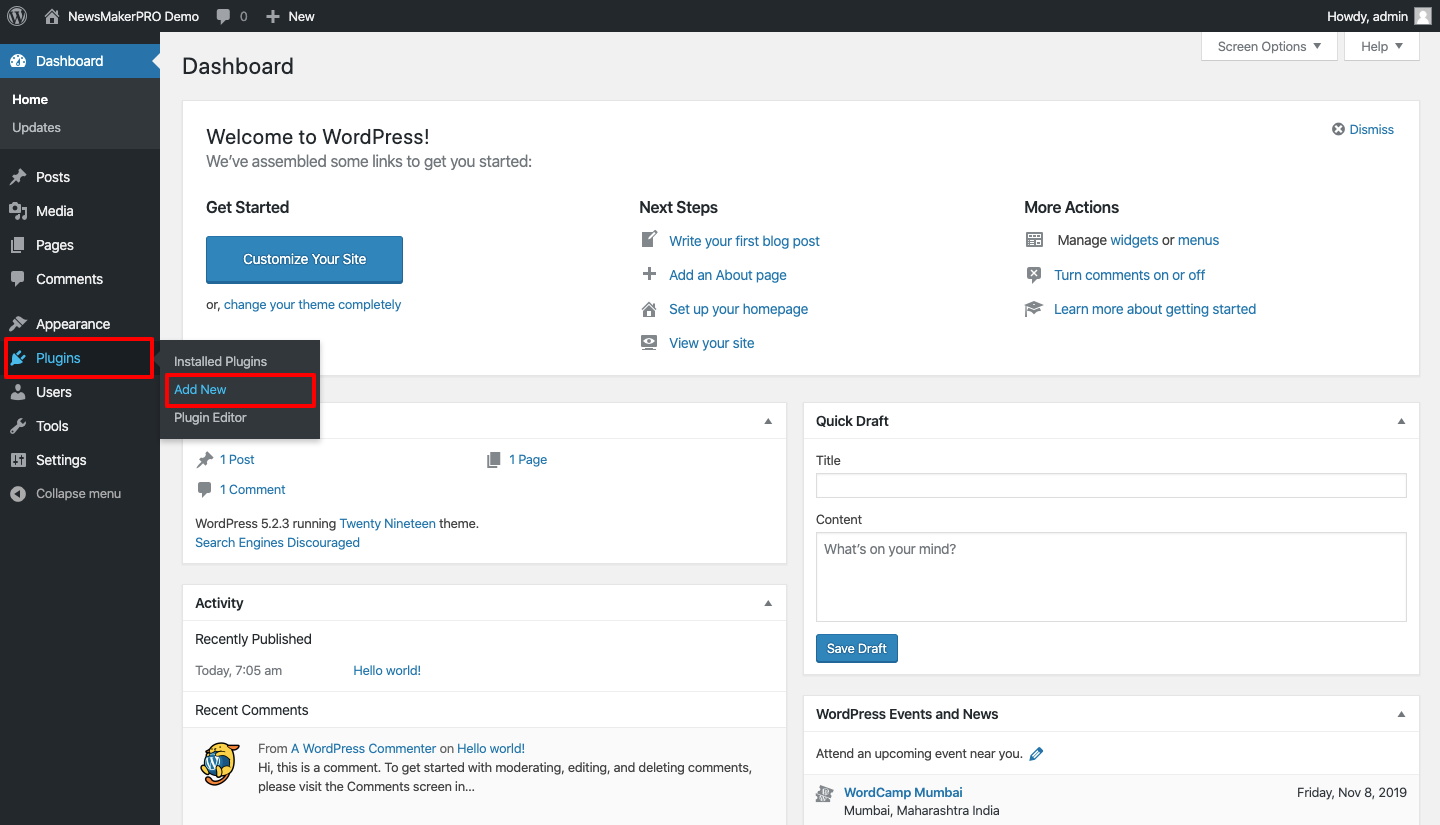The width and height of the screenshot is (1440, 825).
Task: Click the comments-off icon beside Turn comments
Action: [x=1034, y=274]
